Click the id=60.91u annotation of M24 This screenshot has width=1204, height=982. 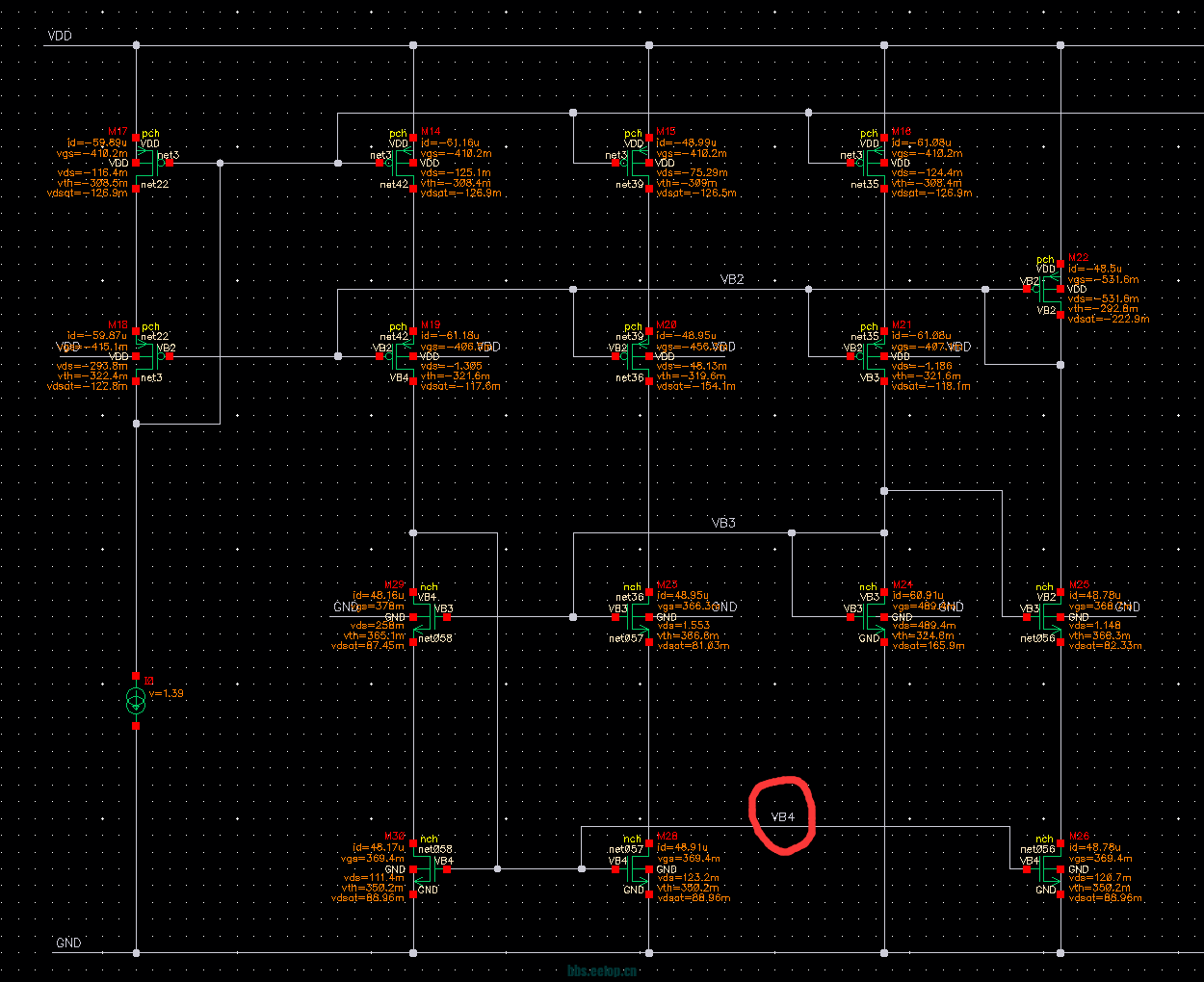point(917,596)
